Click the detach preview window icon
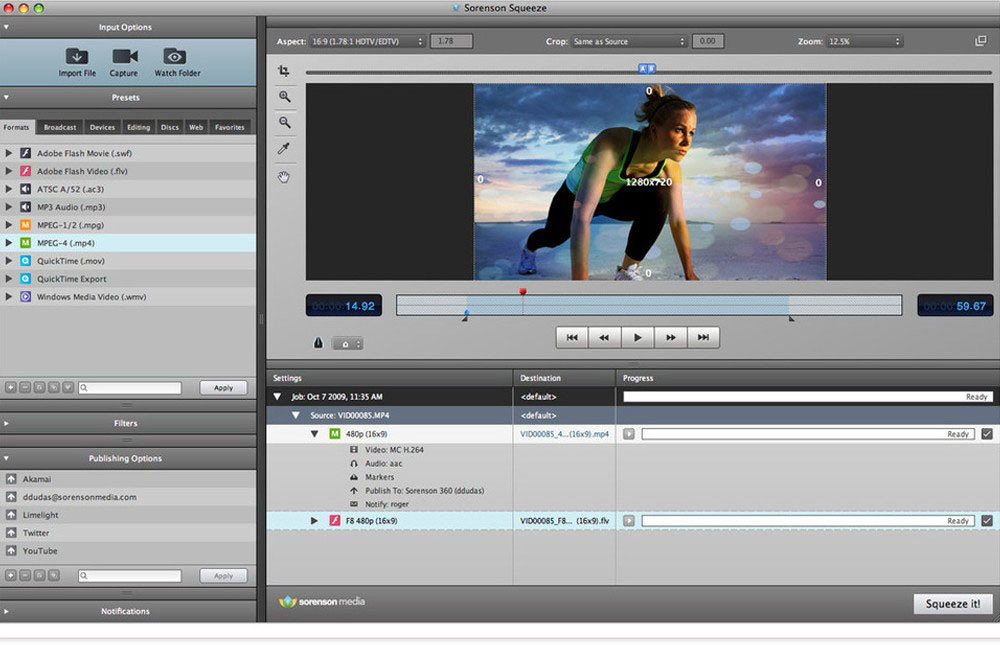Image resolution: width=1000 pixels, height=645 pixels. (980, 41)
